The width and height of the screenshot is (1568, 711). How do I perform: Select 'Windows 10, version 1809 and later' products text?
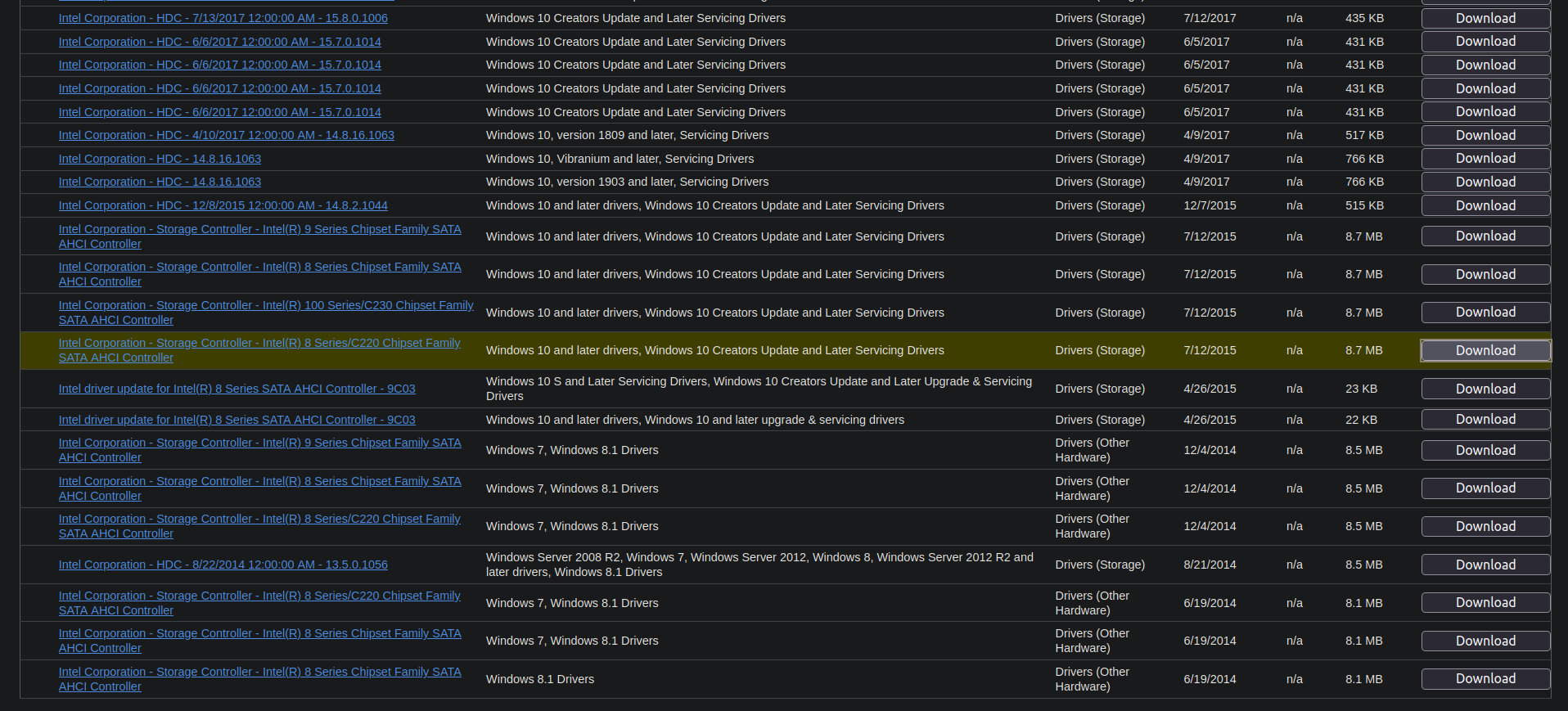(627, 135)
